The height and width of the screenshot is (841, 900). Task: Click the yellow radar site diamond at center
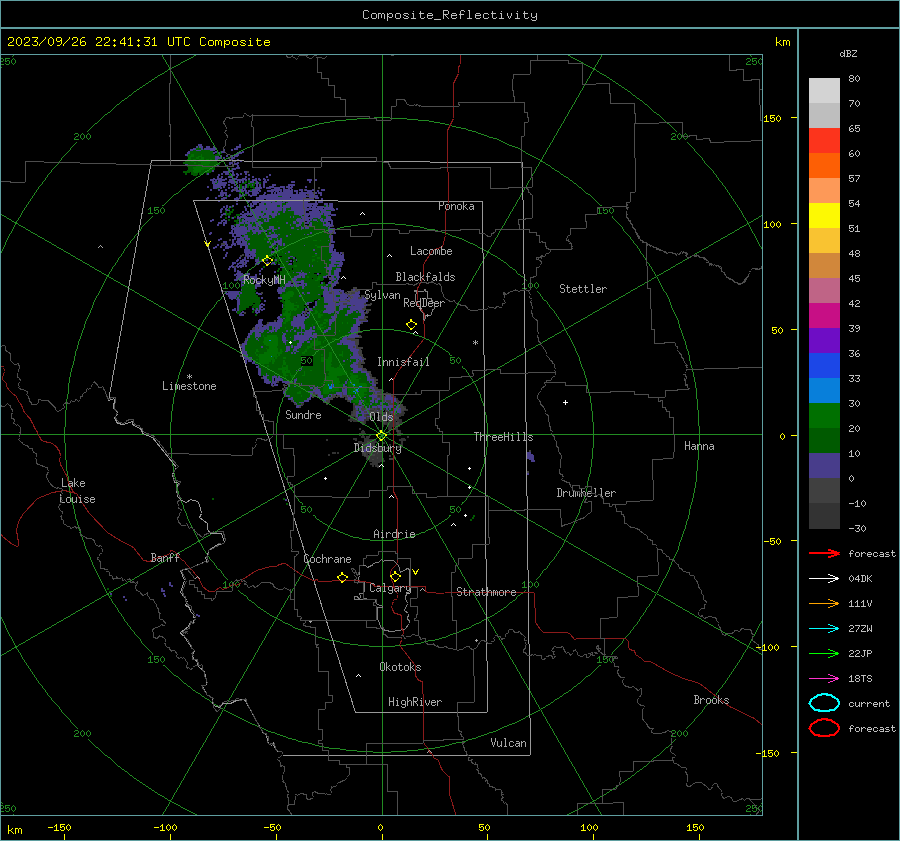pyautogui.click(x=381, y=436)
